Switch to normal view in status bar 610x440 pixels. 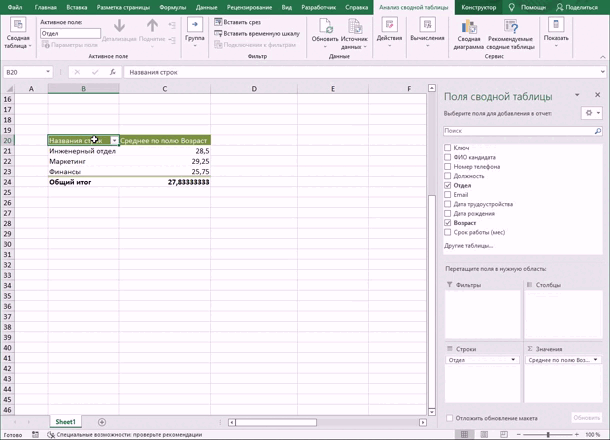pyautogui.click(x=464, y=434)
